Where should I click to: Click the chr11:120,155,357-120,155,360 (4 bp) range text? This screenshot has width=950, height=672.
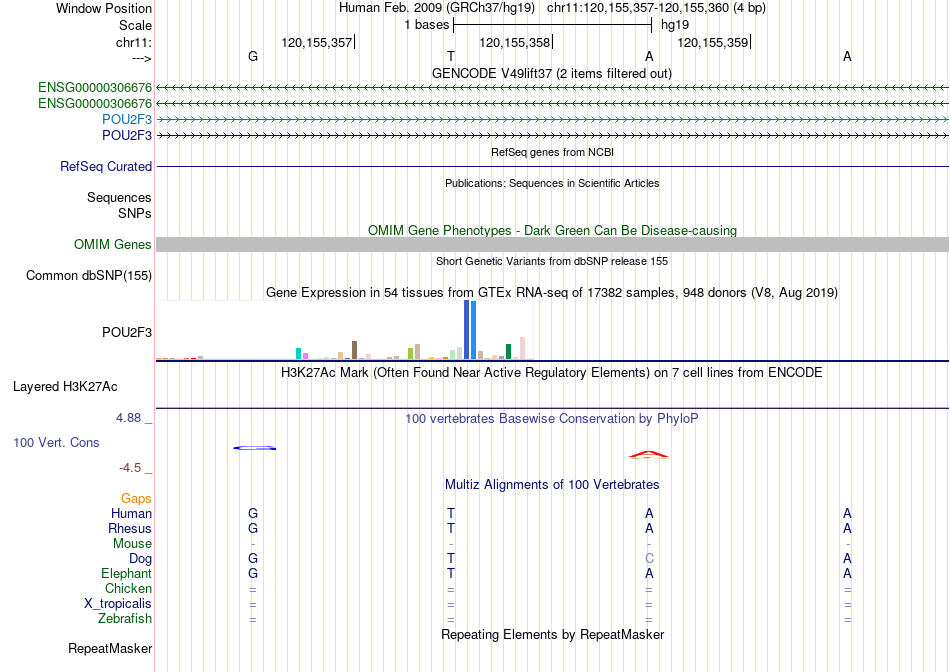[x=656, y=8]
